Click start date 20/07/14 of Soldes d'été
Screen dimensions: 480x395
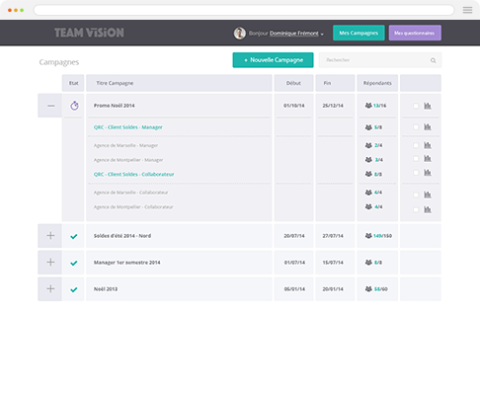click(x=294, y=236)
